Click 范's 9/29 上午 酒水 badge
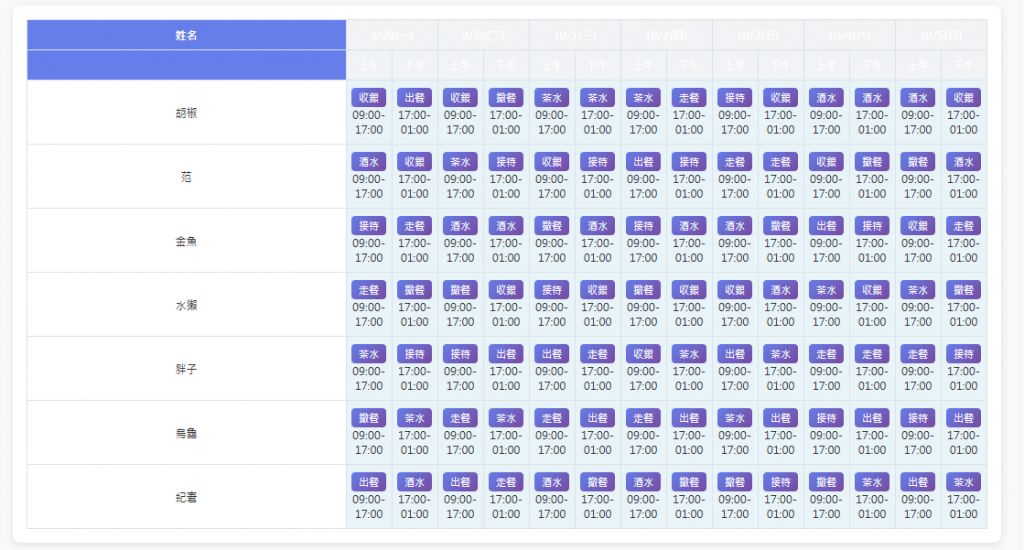This screenshot has height=550, width=1024. (369, 161)
